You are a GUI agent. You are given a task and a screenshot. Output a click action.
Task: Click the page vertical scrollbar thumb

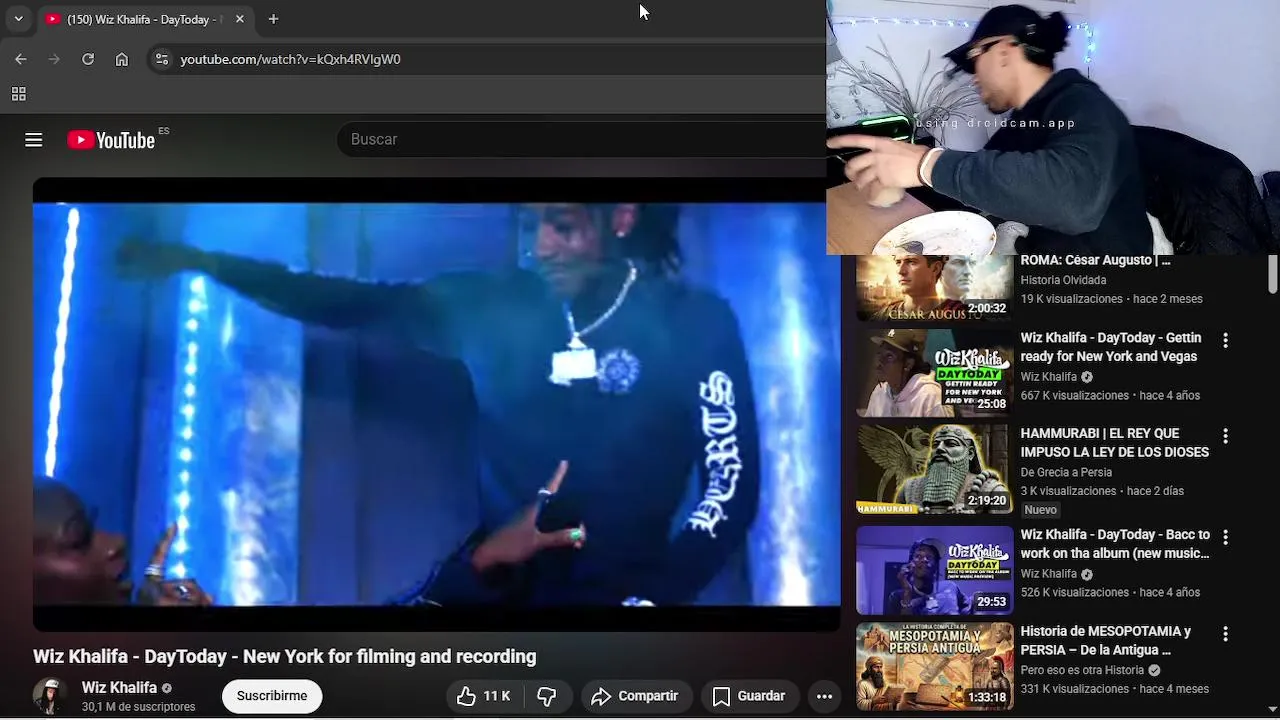click(1273, 275)
